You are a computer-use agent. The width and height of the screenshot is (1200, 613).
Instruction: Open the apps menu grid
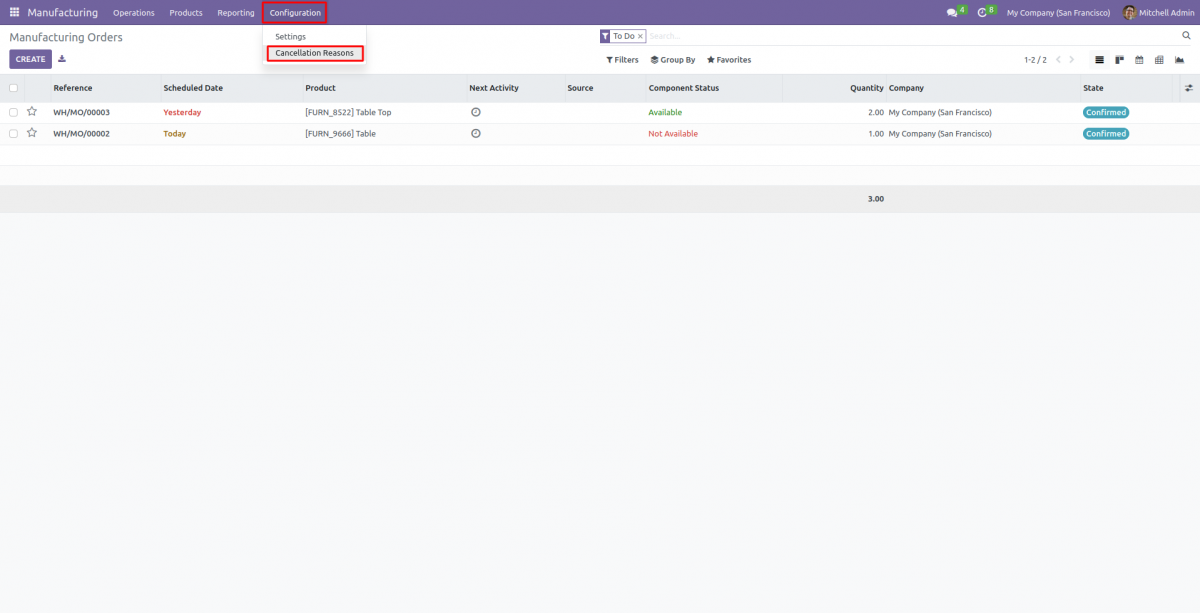coord(14,12)
